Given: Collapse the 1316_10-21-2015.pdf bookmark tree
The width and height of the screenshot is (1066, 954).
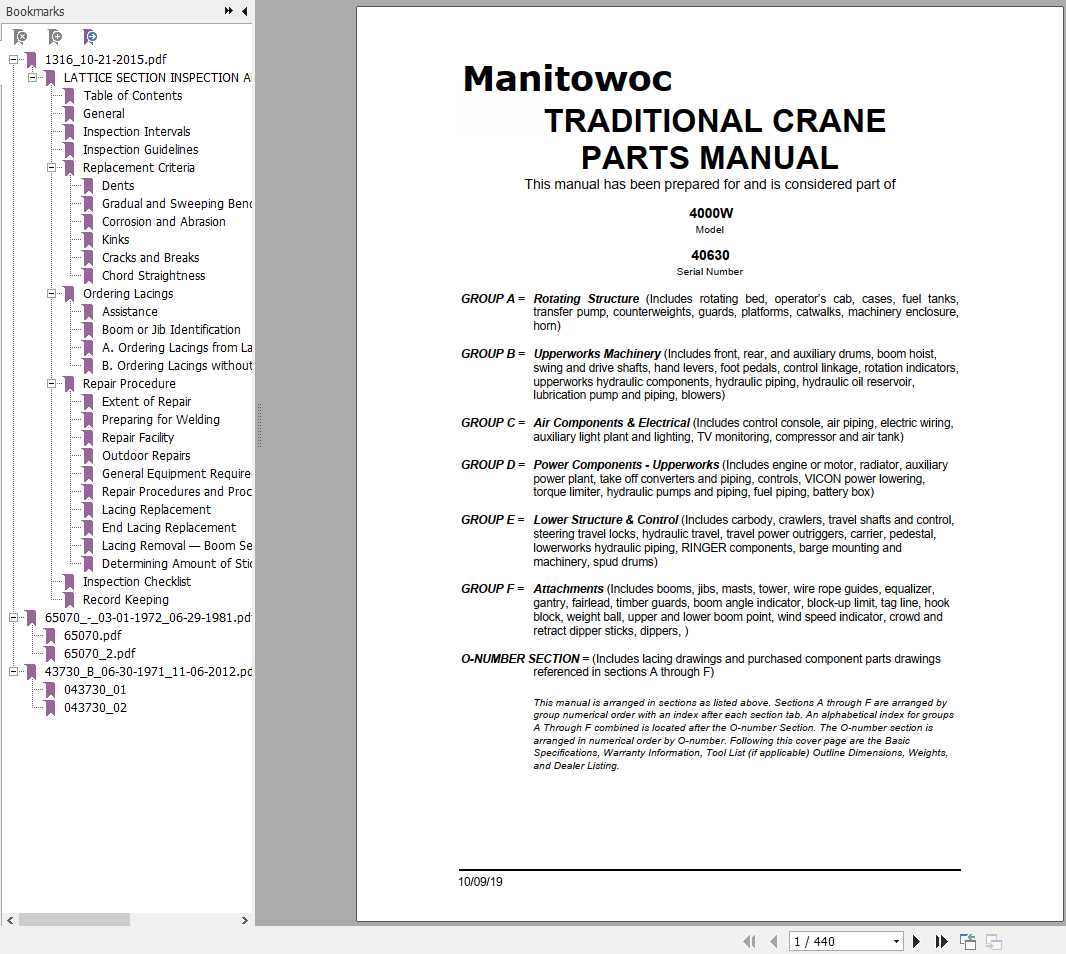Looking at the screenshot, I should pyautogui.click(x=12, y=59).
